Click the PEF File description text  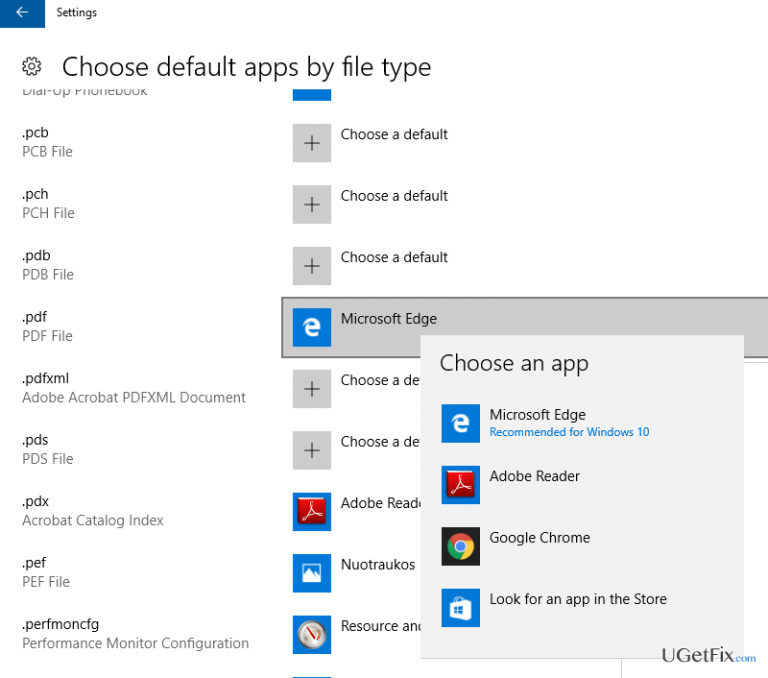[x=46, y=582]
